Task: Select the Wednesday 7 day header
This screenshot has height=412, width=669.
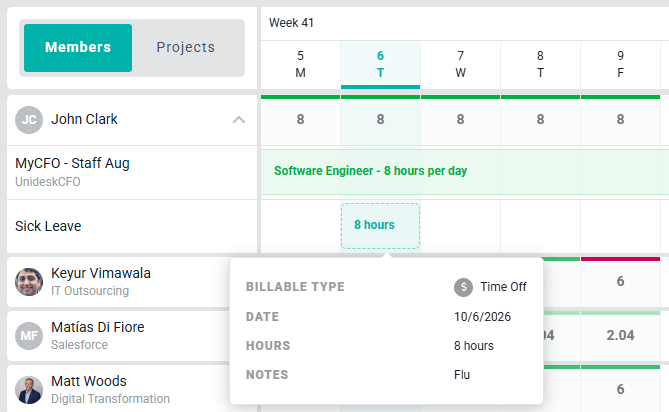Action: 460,64
